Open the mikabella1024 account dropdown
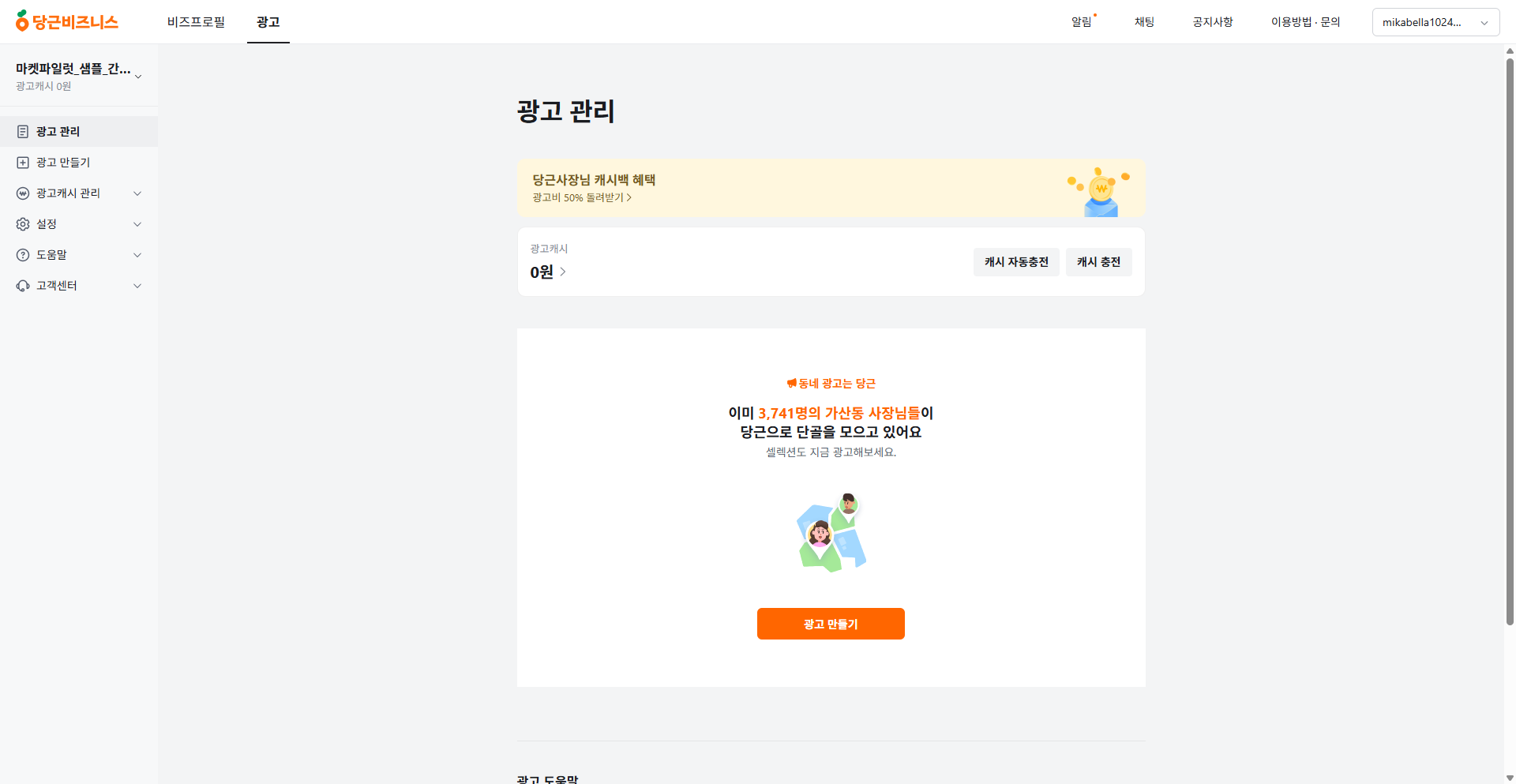This screenshot has height=784, width=1516. coord(1435,22)
